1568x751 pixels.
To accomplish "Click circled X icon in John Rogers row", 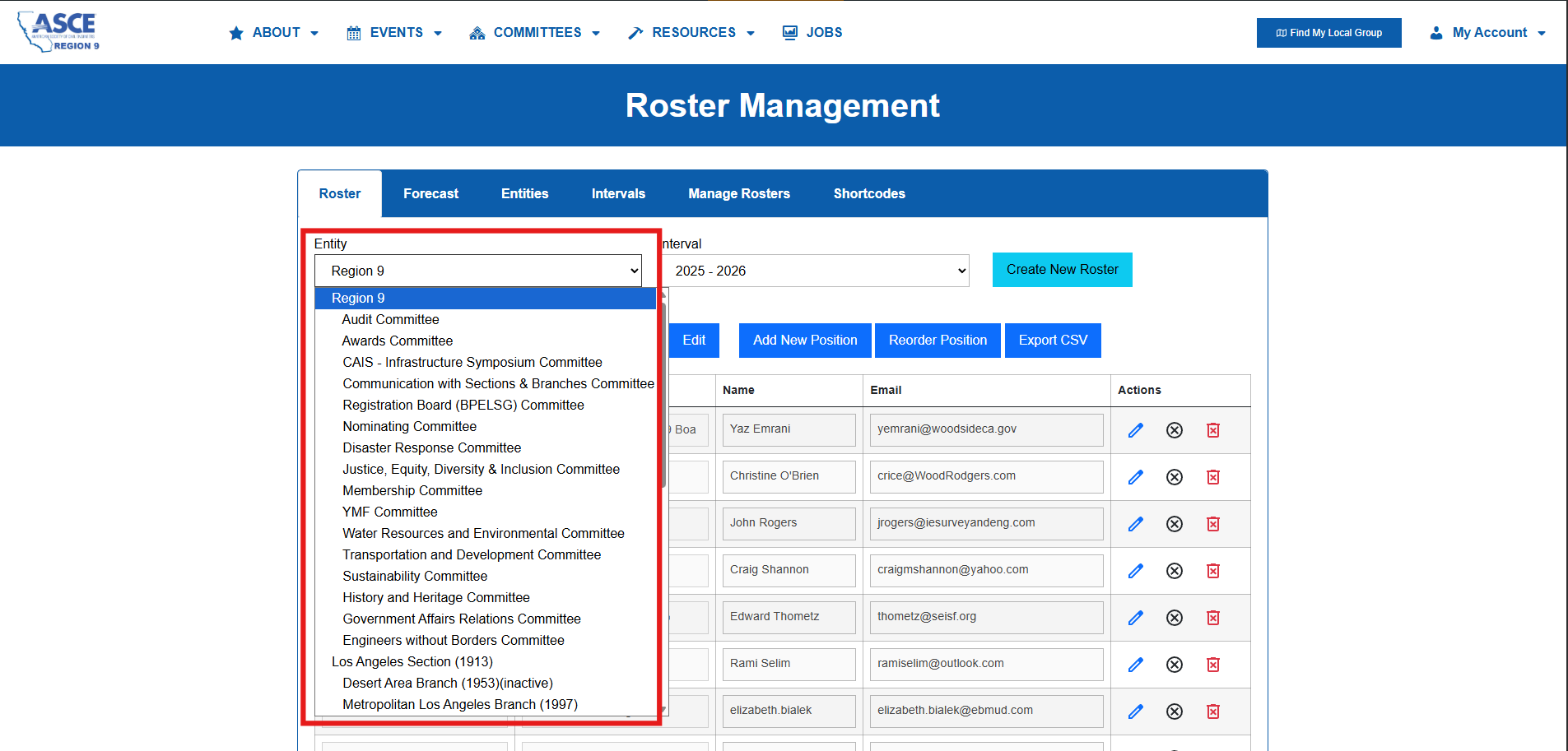I will click(1175, 524).
